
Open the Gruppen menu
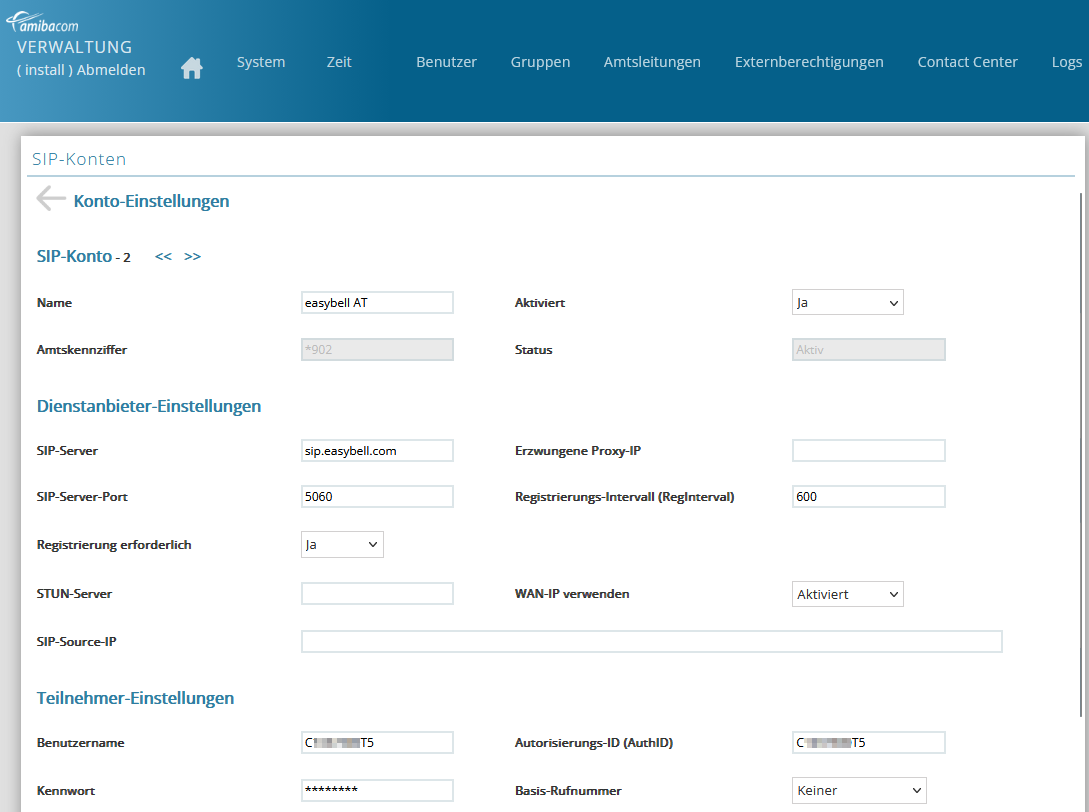pos(540,62)
